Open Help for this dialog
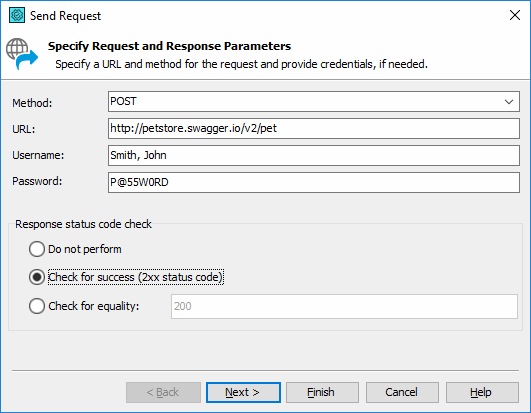Image resolution: width=531 pixels, height=413 pixels. coord(482,392)
